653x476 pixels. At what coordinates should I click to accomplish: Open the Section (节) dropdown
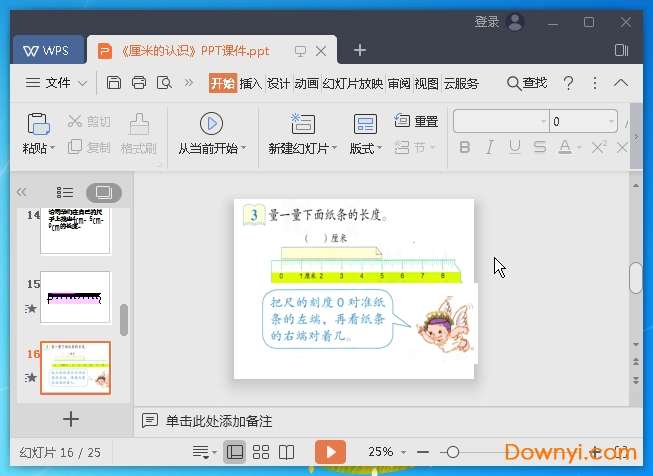tap(414, 147)
